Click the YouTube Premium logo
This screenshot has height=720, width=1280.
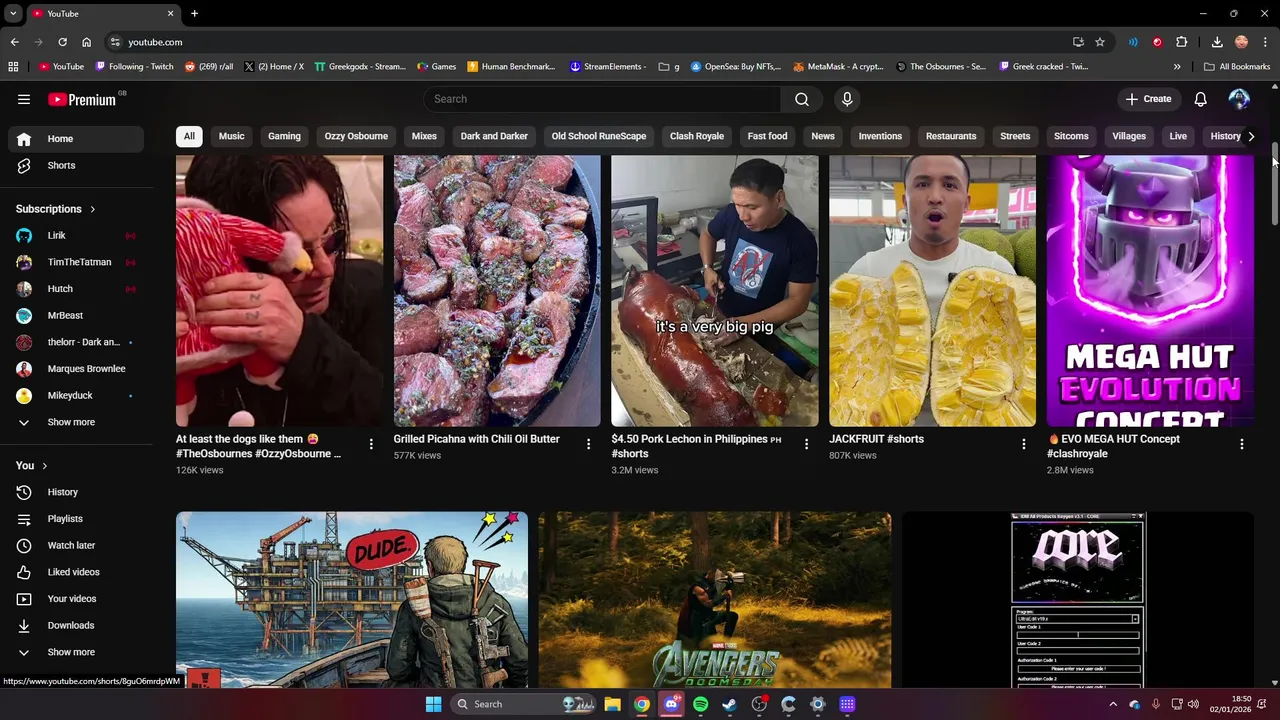(83, 99)
